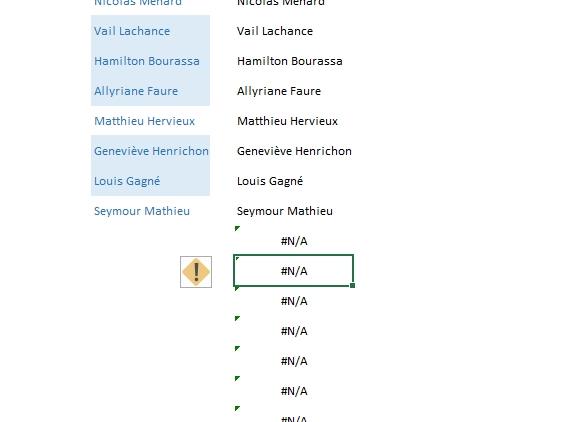Click the black Hamilton Bourassa cell
Screen dimensions: 561x422
[293, 61]
